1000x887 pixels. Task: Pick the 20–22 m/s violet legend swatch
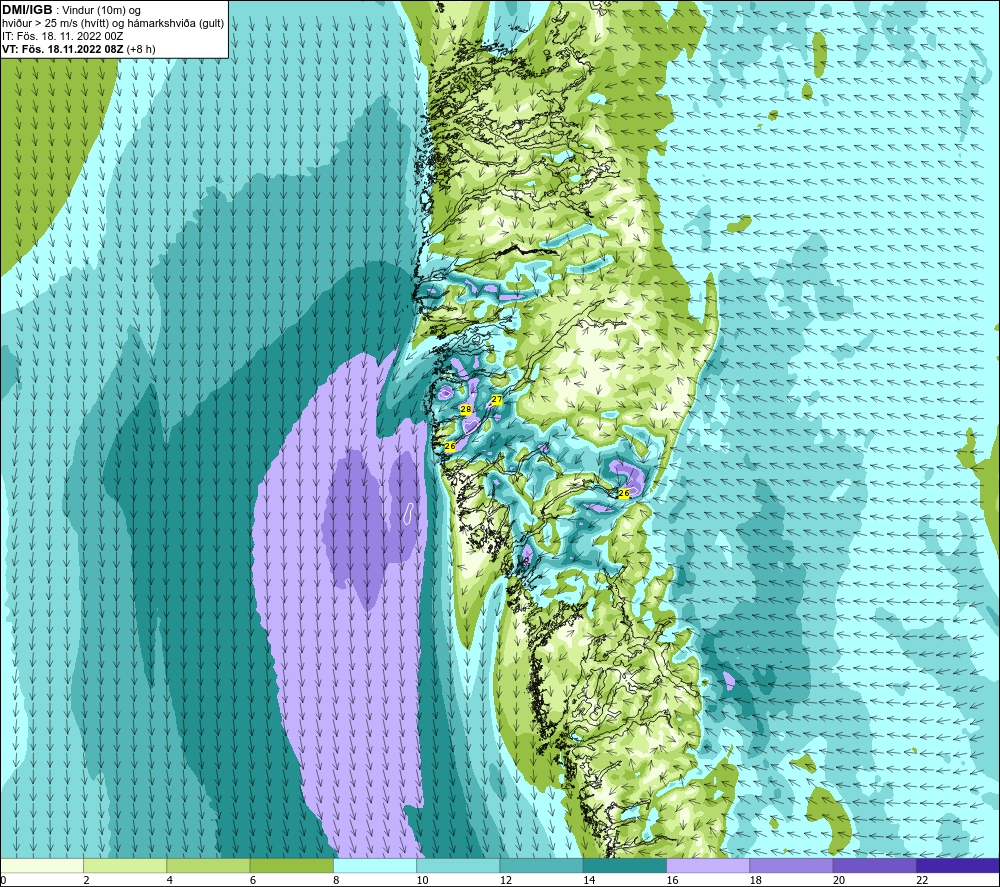(x=874, y=866)
